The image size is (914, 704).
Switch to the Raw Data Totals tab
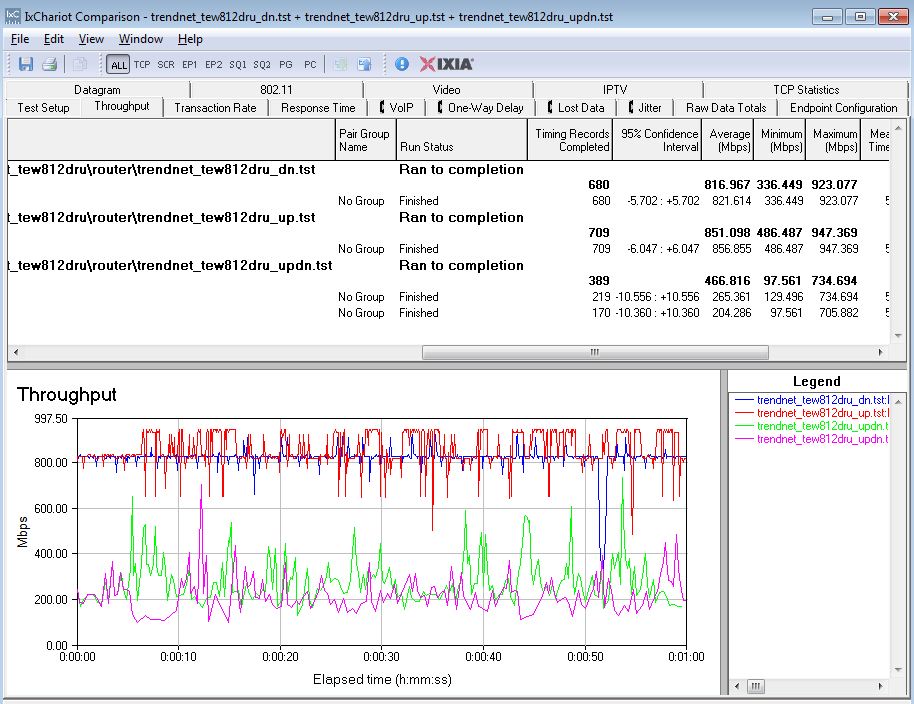[726, 108]
